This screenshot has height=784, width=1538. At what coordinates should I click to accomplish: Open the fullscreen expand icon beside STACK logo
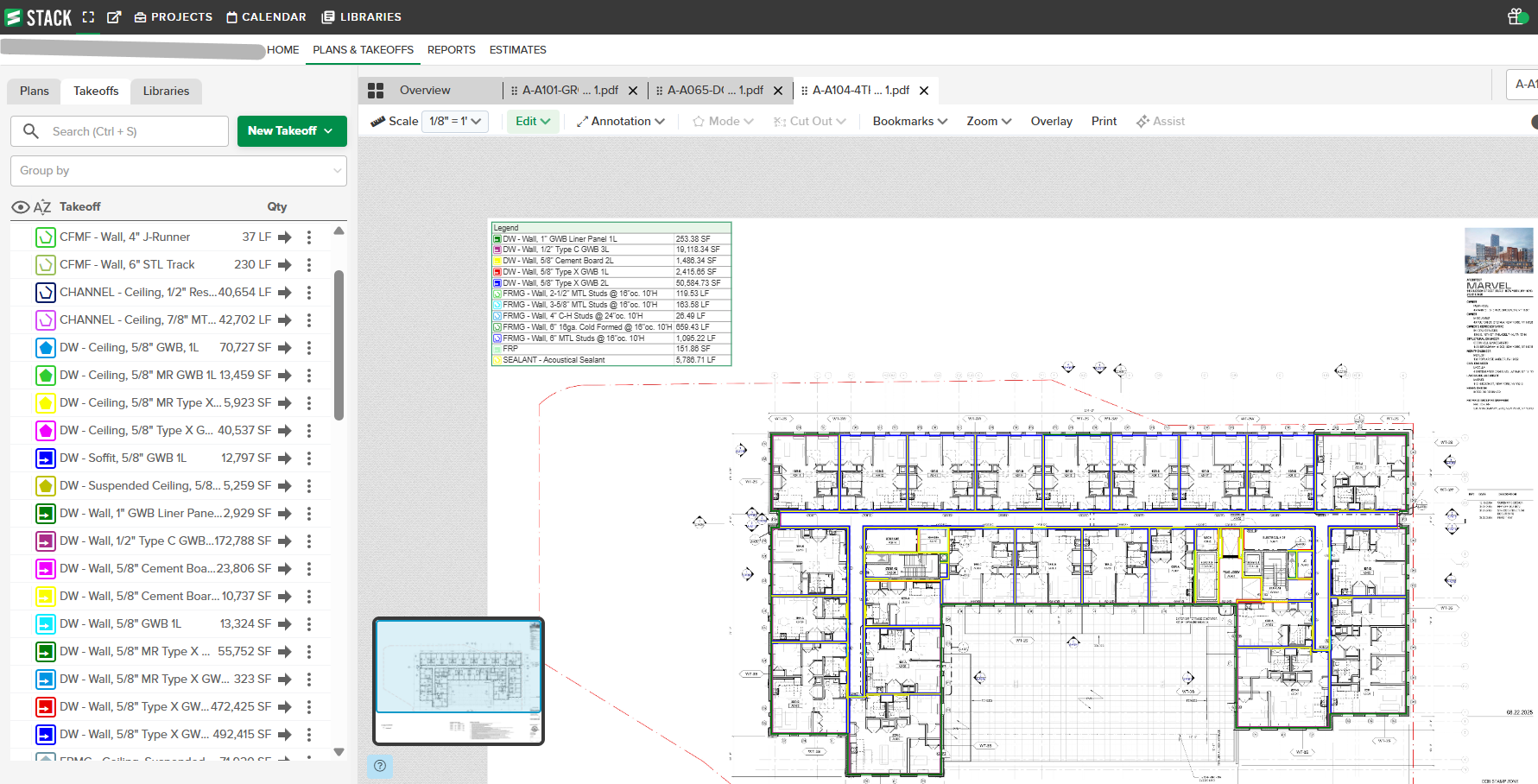coord(88,17)
